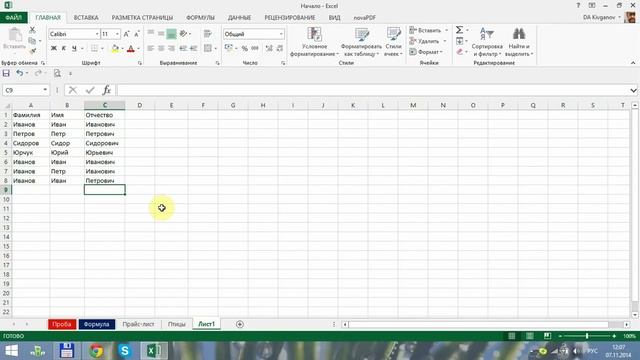Toggle bold Ж formatting
Screen dimensions: 640x360
click(53, 49)
